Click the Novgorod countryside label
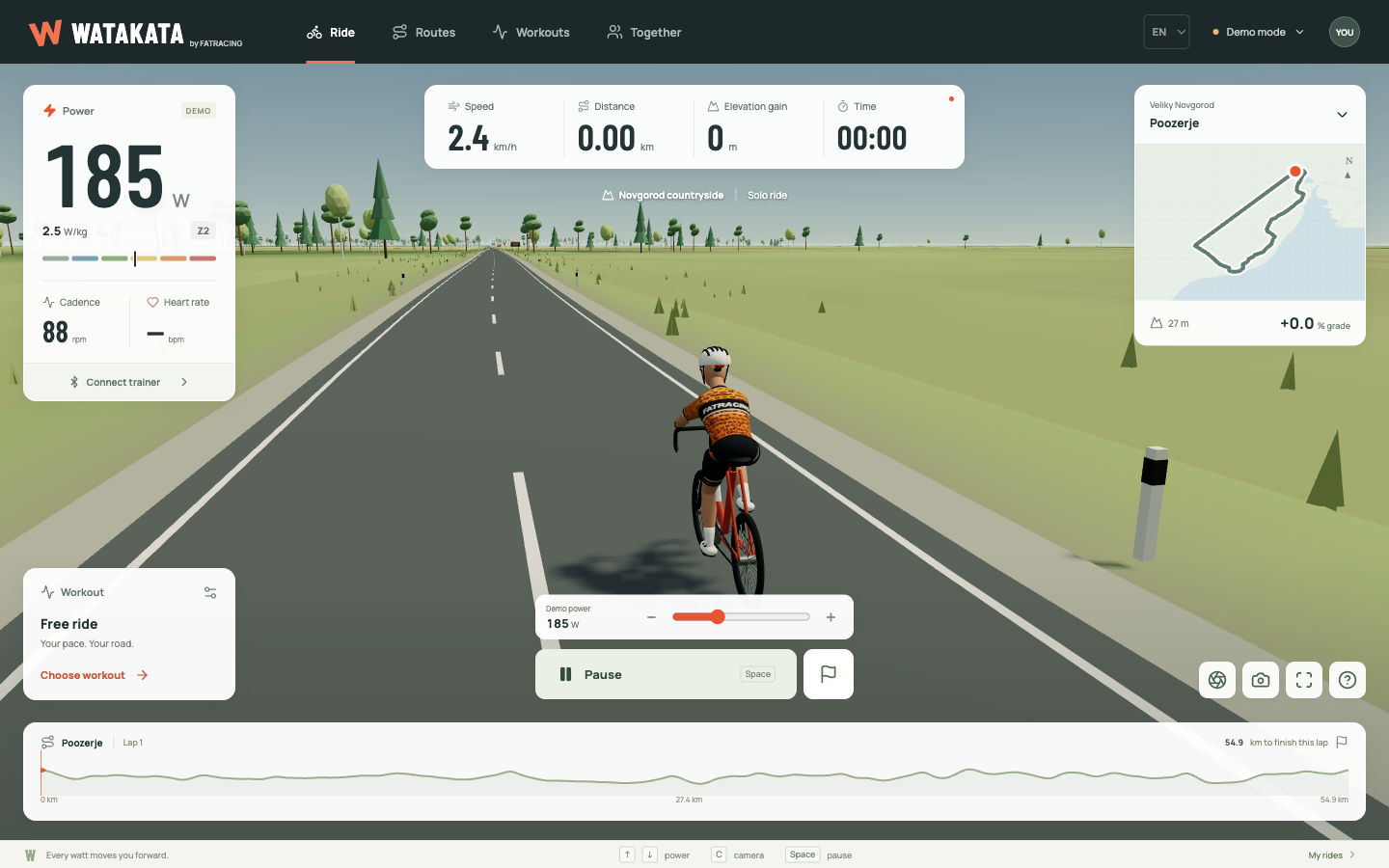 coord(663,195)
